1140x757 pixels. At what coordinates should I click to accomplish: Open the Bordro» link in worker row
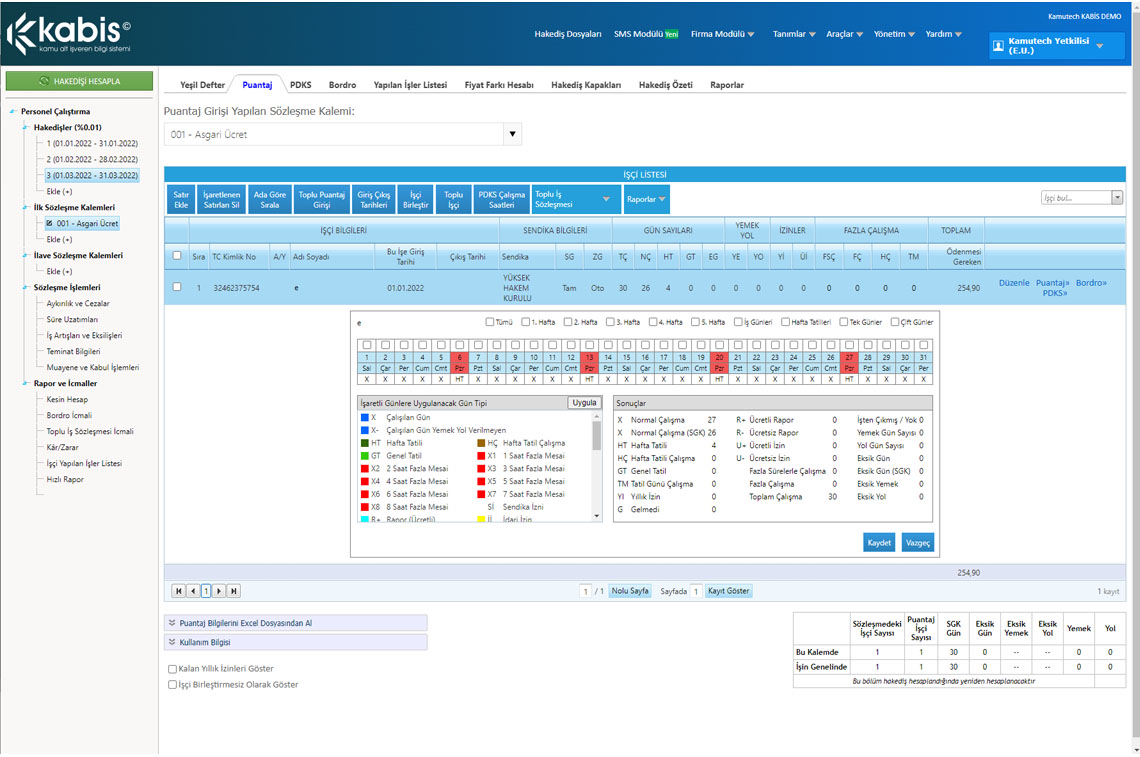(x=1091, y=283)
